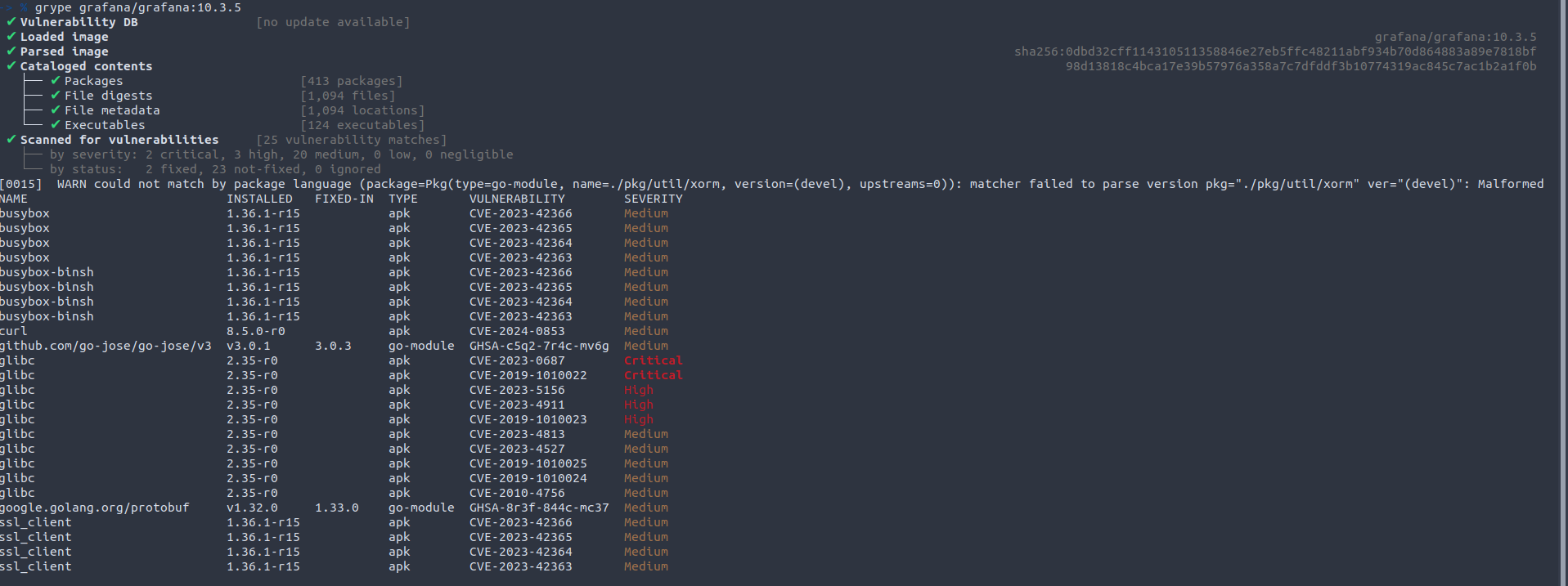Click the '[25 vulnerability matches]' summary
The image size is (1568, 586).
tap(352, 140)
